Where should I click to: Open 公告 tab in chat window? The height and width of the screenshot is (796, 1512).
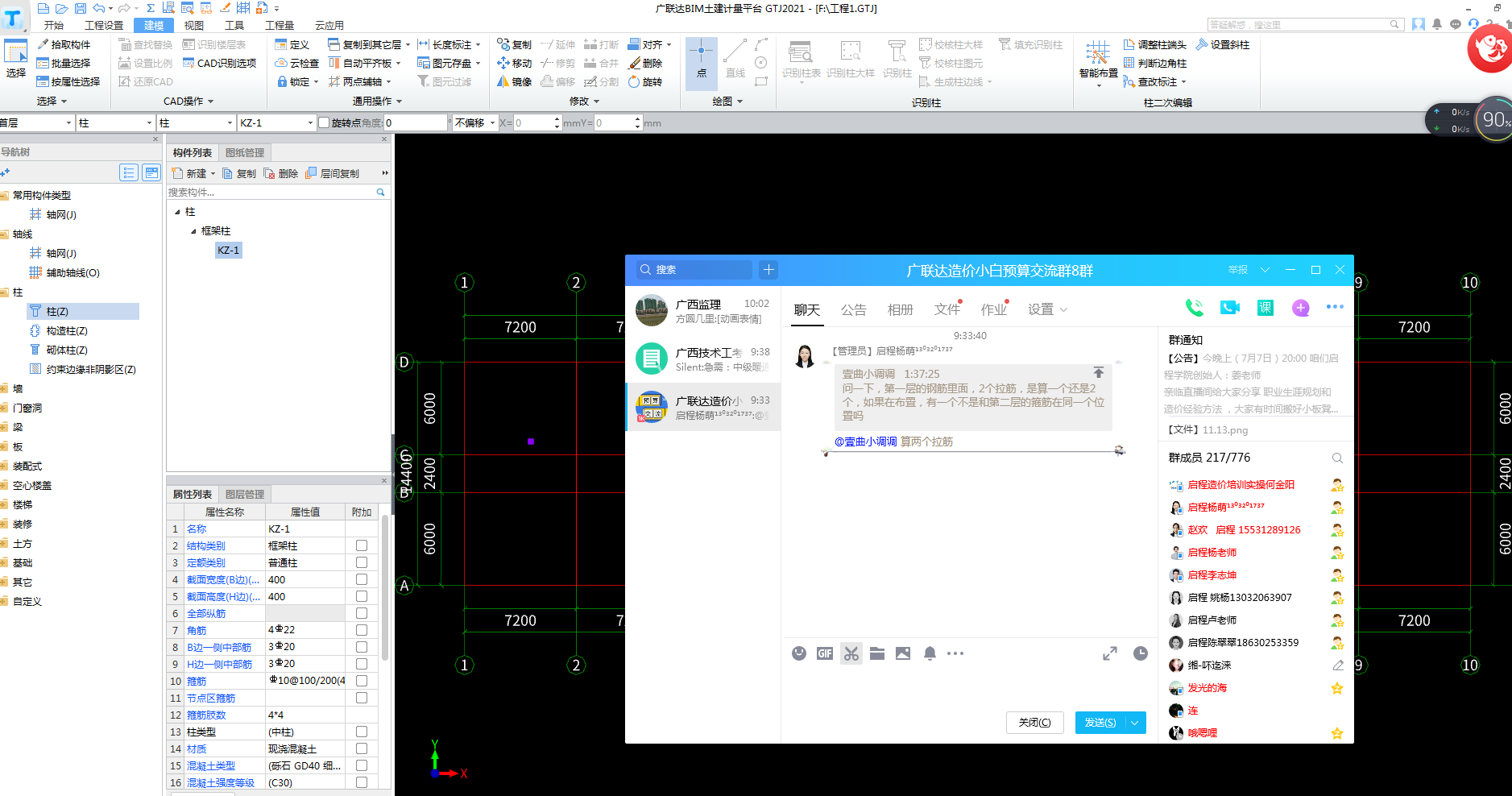pyautogui.click(x=854, y=309)
